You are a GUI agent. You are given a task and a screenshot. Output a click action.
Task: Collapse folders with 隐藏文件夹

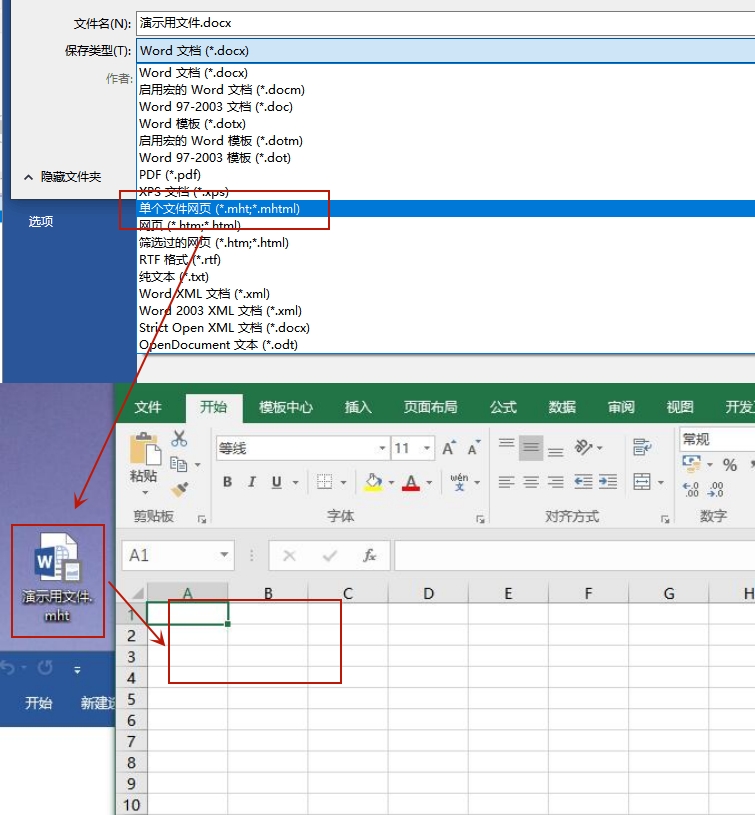click(x=62, y=177)
